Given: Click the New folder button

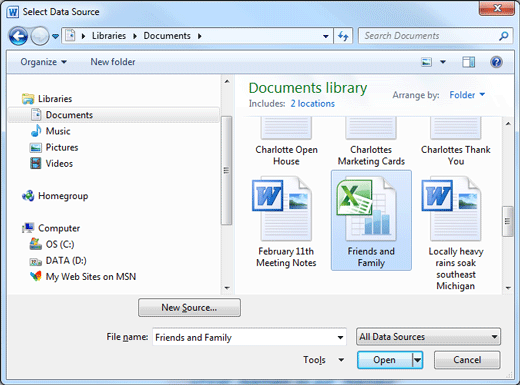Looking at the screenshot, I should [113, 62].
